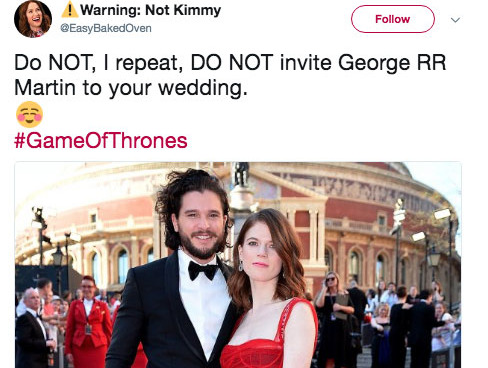Click the Follow button

pyautogui.click(x=393, y=19)
